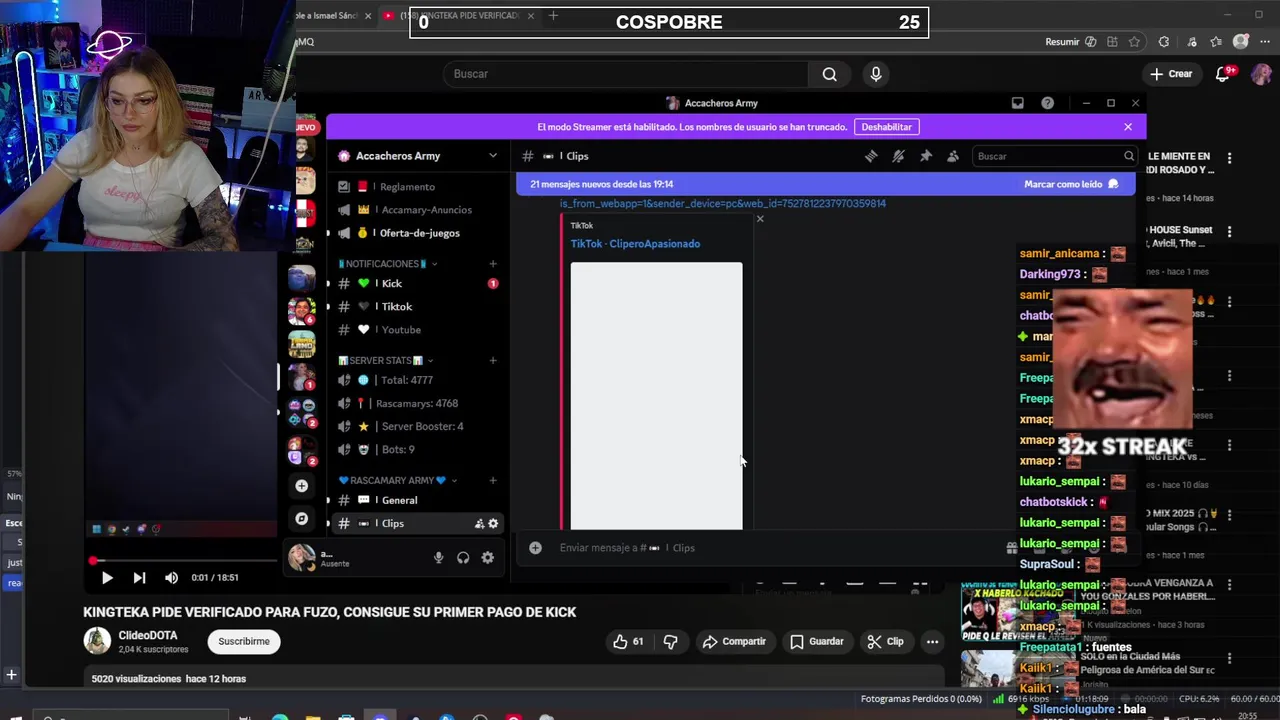Open YouTube account avatar menu
The image size is (1280, 720).
pyautogui.click(x=1261, y=74)
